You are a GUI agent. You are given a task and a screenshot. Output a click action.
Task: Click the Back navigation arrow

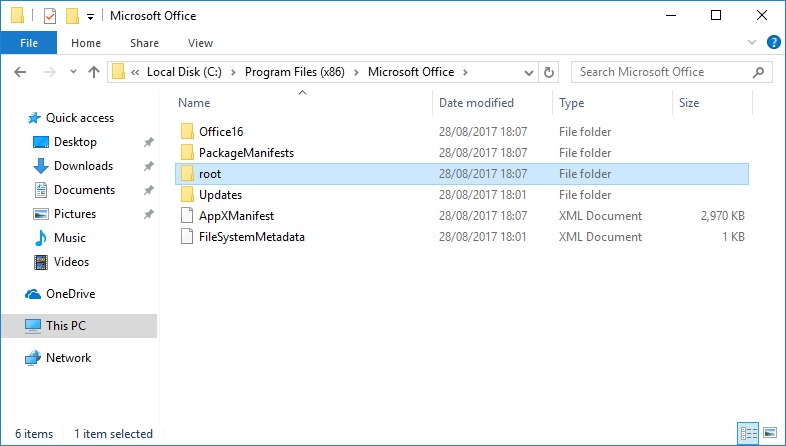22,72
